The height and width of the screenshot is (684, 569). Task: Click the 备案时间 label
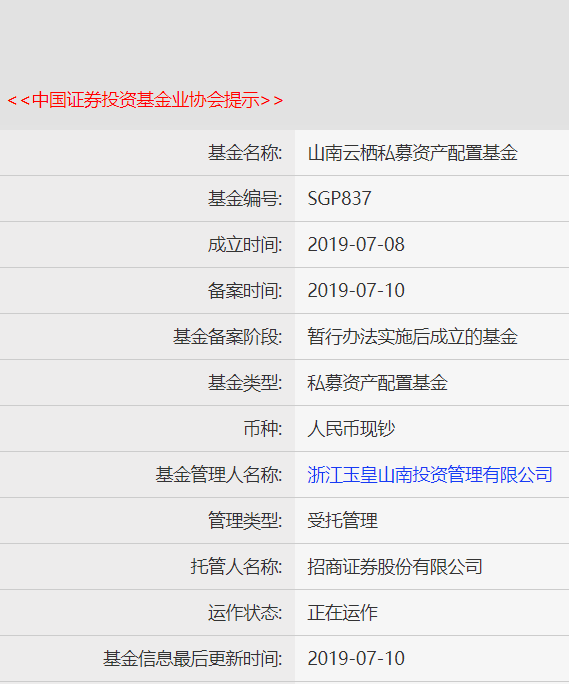pyautogui.click(x=245, y=291)
